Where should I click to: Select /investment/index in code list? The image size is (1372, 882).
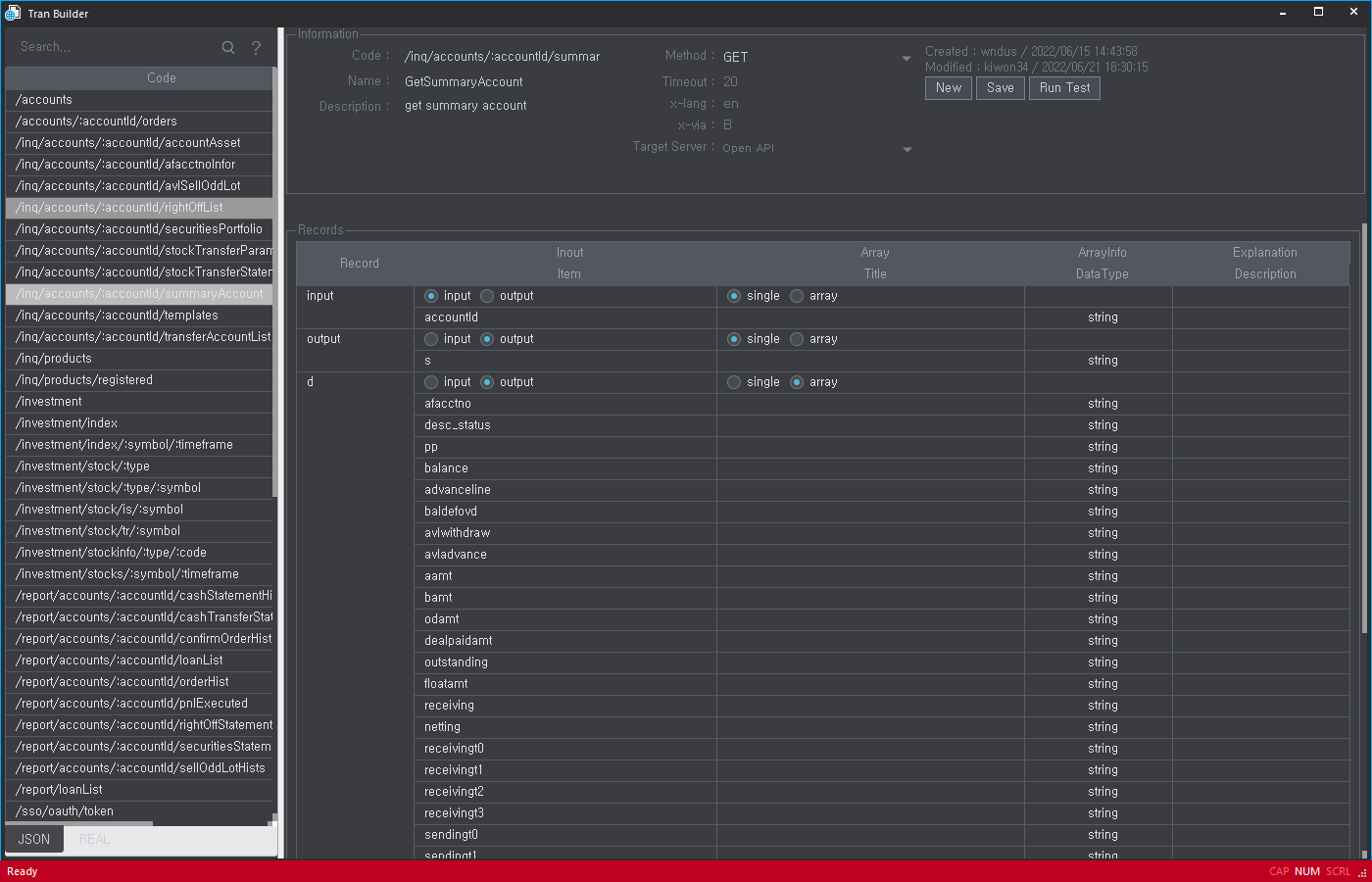(67, 423)
